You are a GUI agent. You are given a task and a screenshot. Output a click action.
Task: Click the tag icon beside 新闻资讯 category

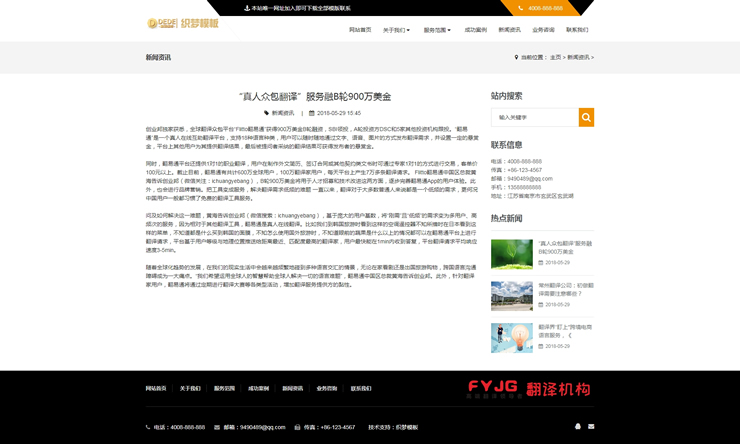point(267,113)
